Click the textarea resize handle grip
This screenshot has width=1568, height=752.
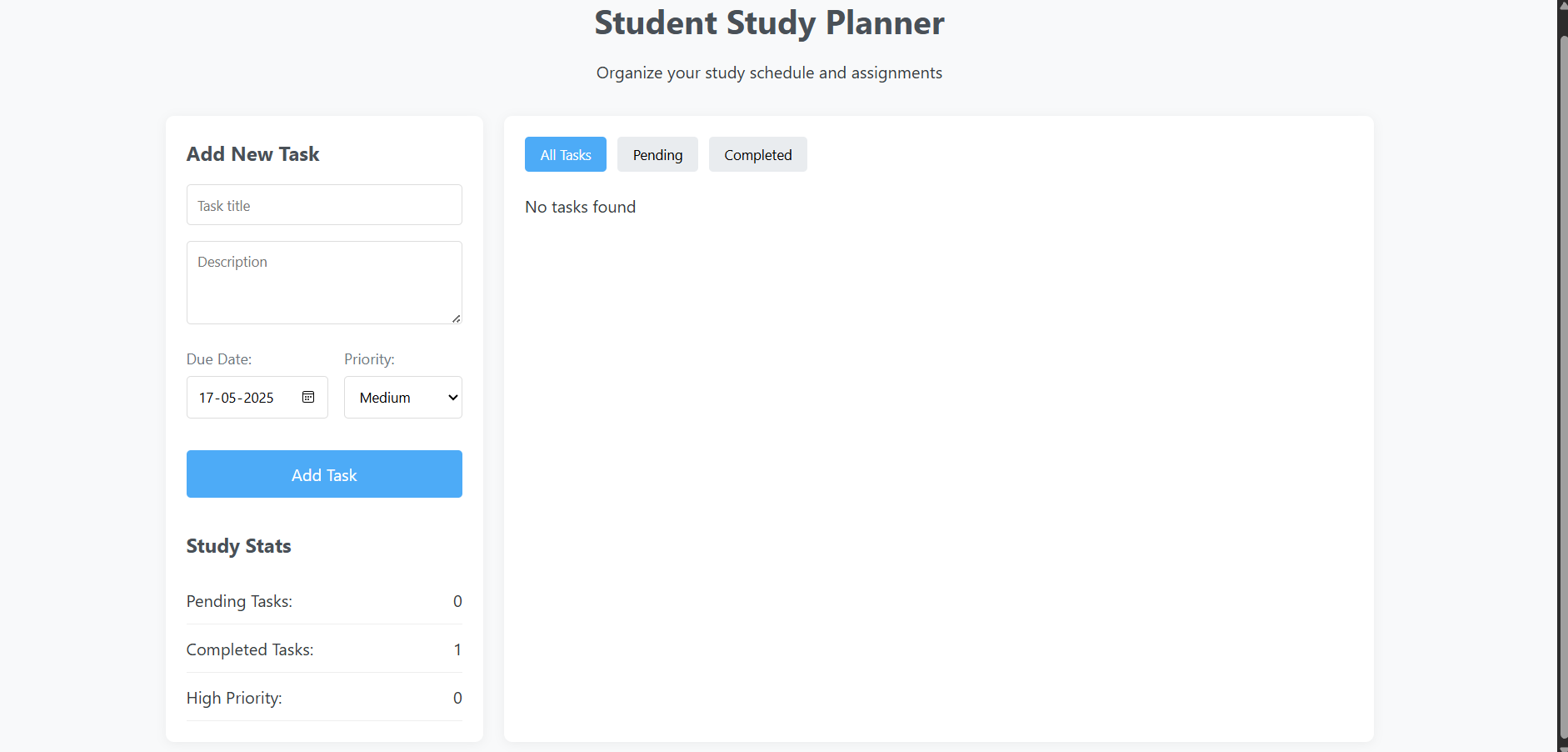pyautogui.click(x=455, y=318)
